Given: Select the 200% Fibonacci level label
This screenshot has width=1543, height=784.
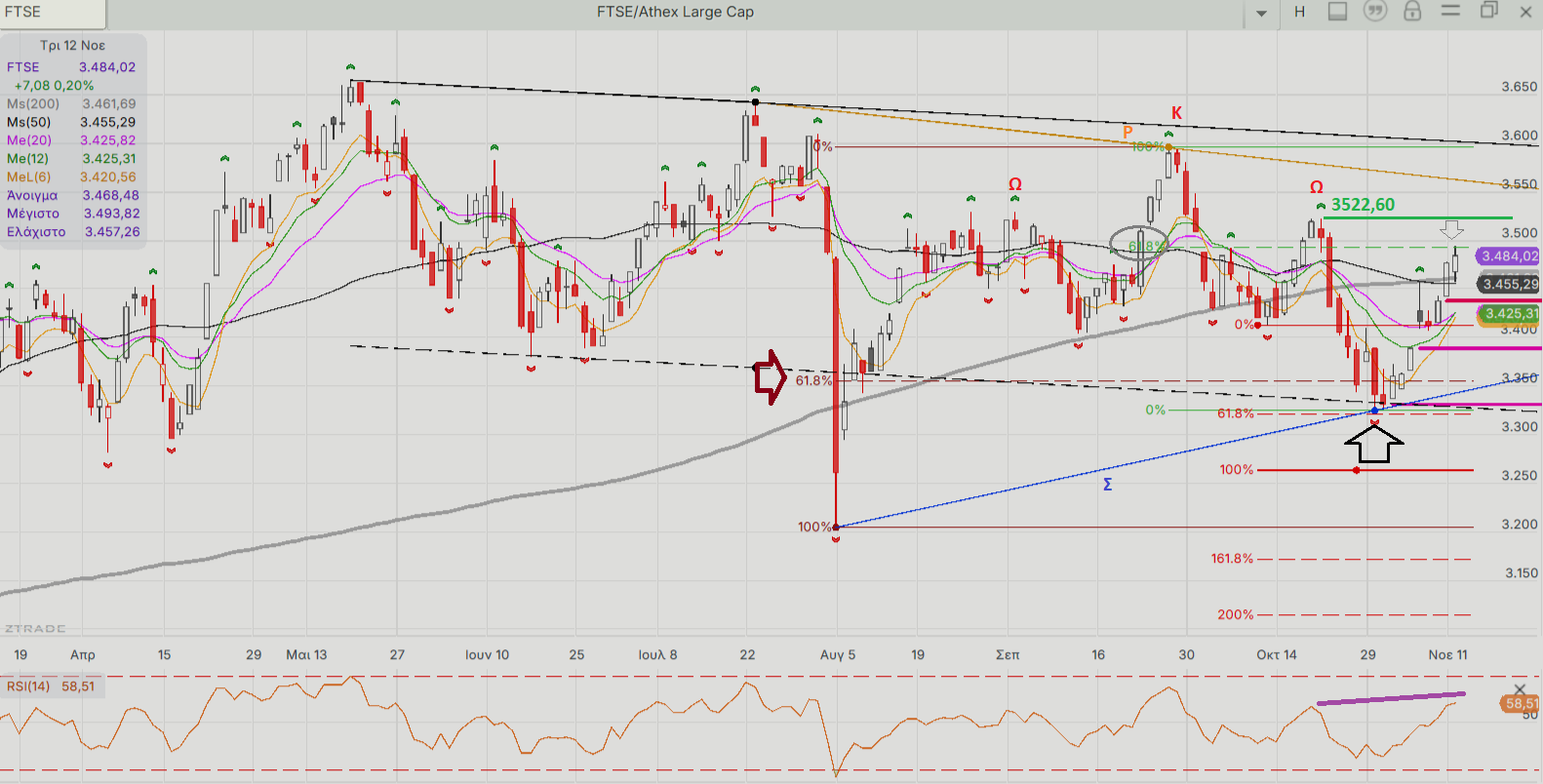Looking at the screenshot, I should point(1235,614).
